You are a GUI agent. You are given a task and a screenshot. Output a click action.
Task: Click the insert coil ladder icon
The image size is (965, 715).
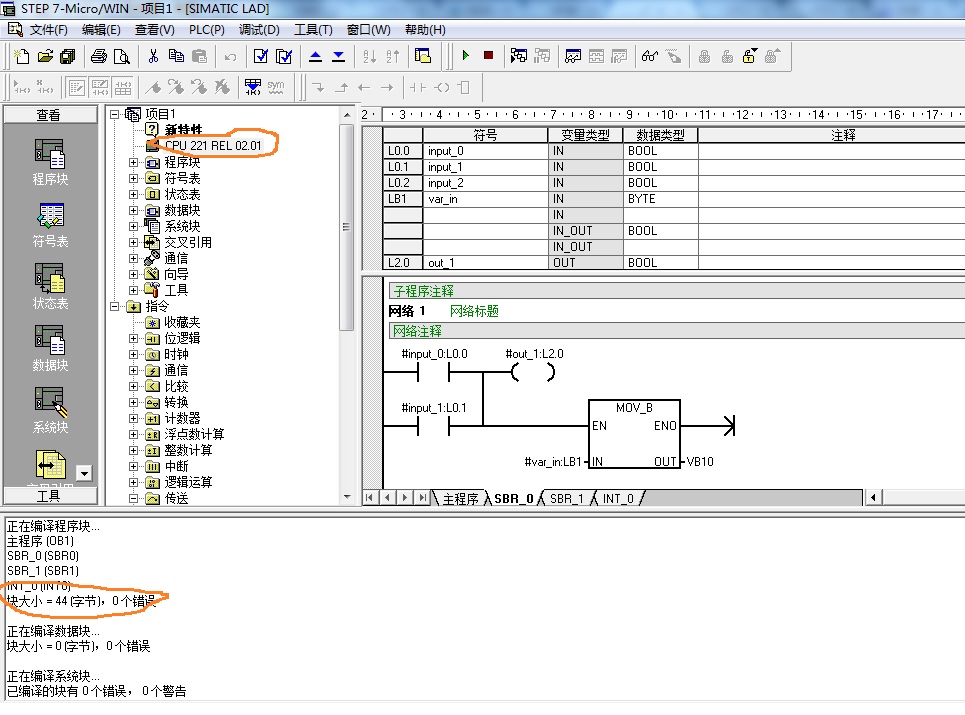tap(442, 87)
